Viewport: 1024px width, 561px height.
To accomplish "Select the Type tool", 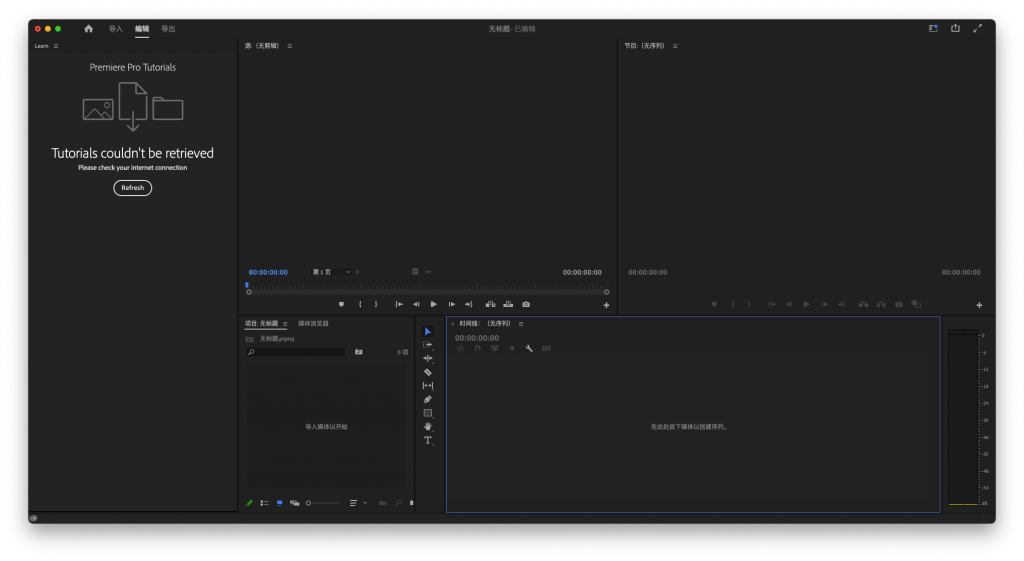I will [x=428, y=440].
